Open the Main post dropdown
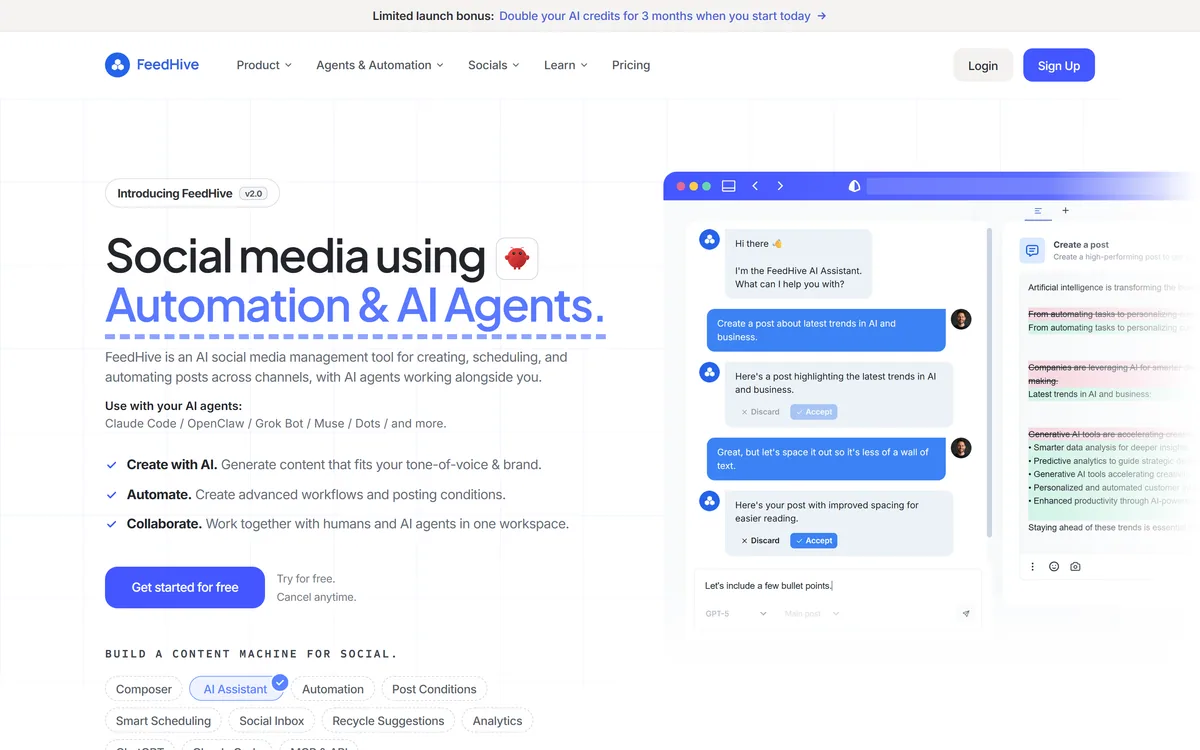Viewport: 1200px width, 750px height. pyautogui.click(x=812, y=613)
